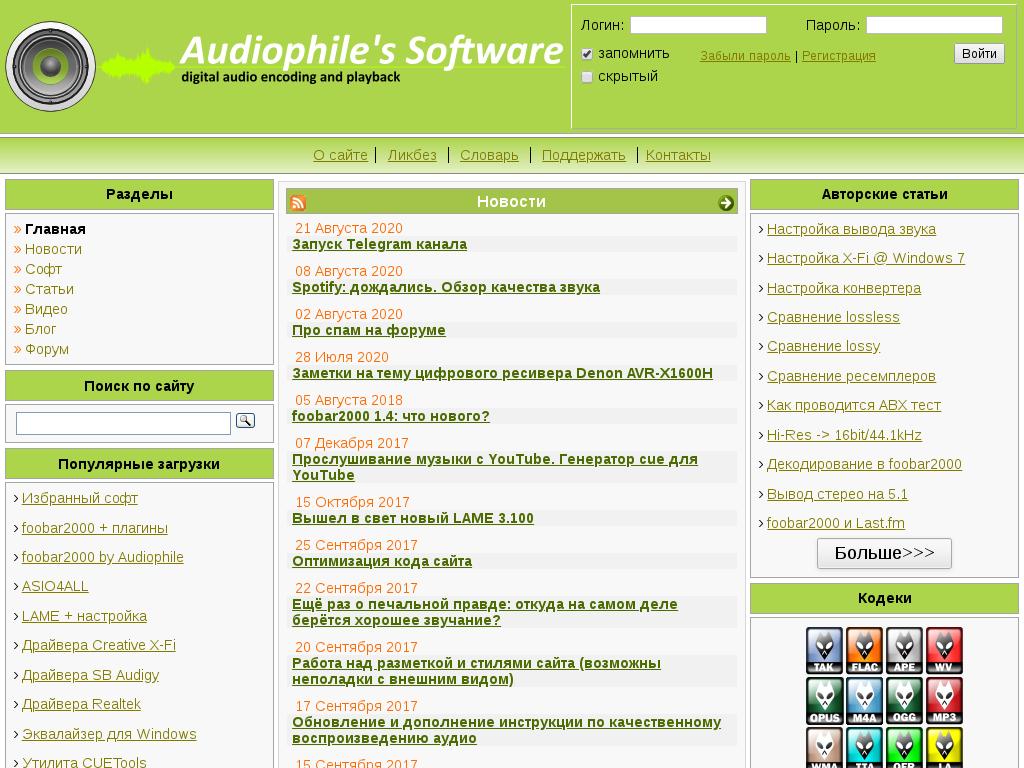Open the FLAC codec icon

[865, 650]
